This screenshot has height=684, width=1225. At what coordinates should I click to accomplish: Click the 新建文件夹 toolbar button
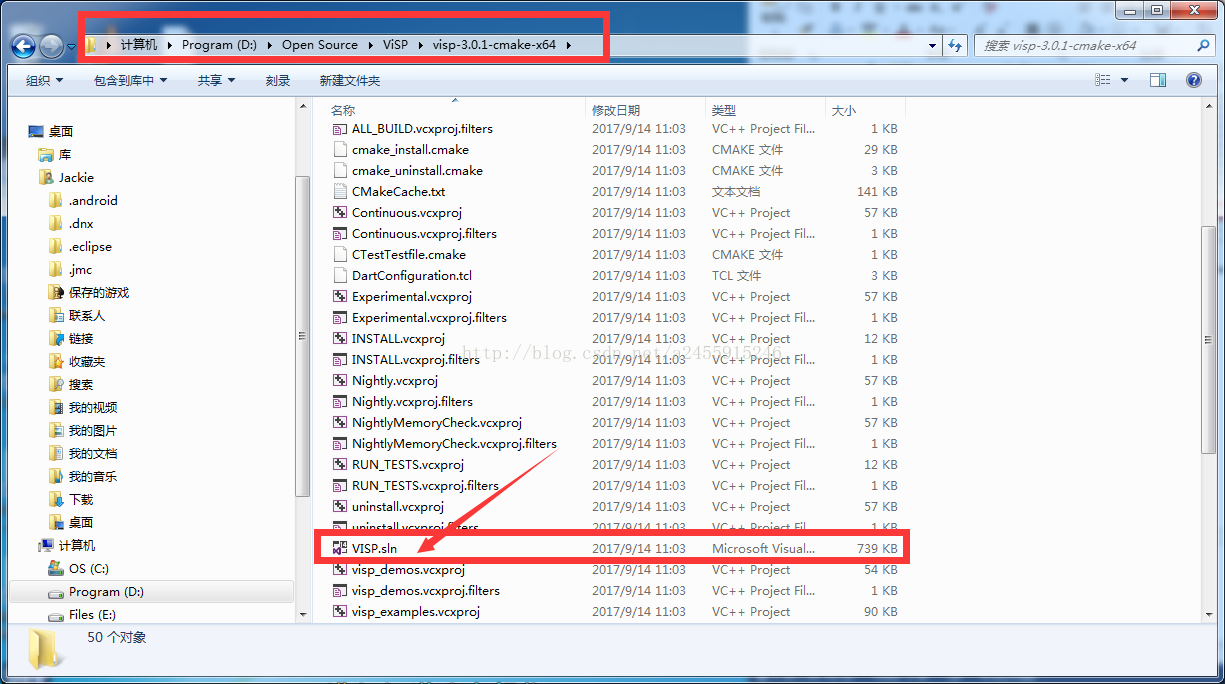click(x=350, y=80)
